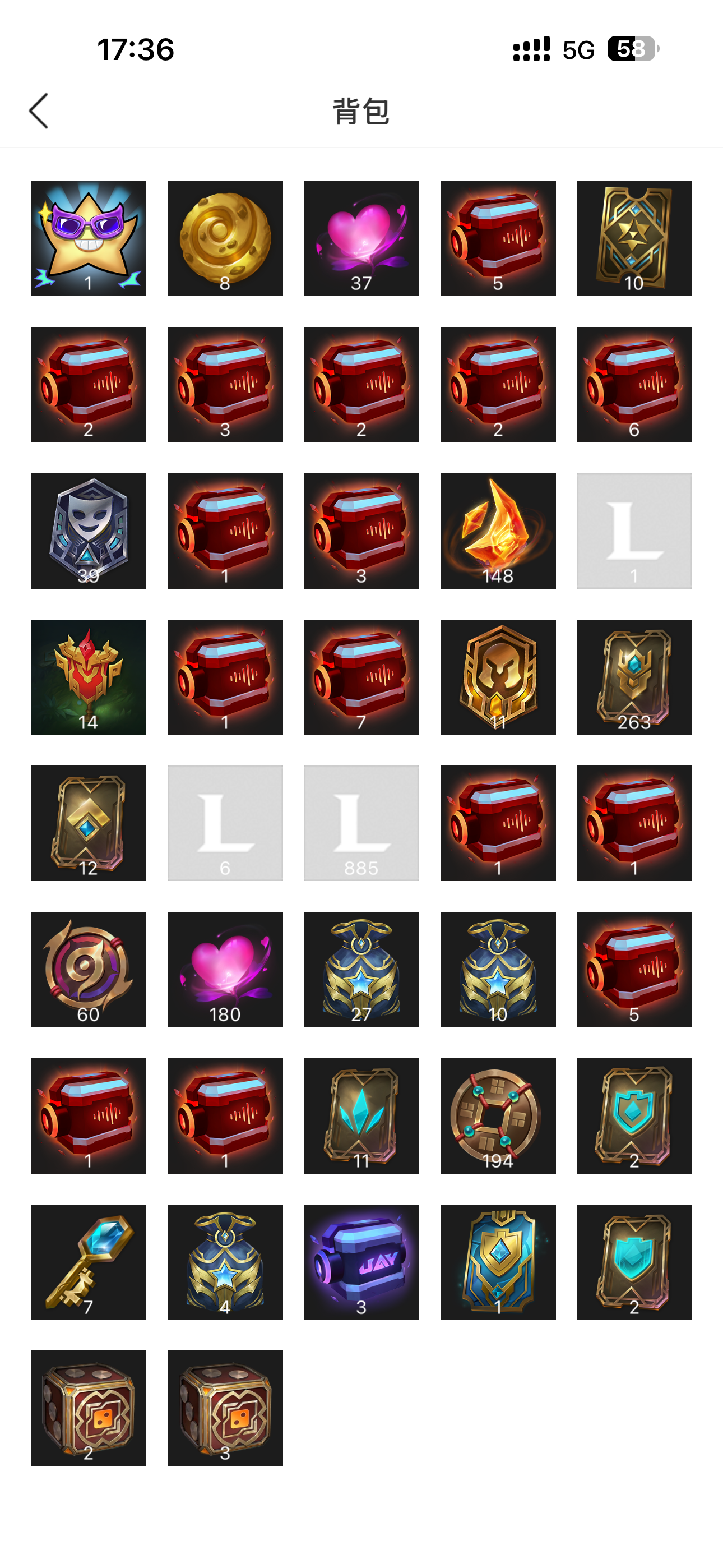Open the red voice box showing 6
Image resolution: width=723 pixels, height=1568 pixels.
point(634,385)
